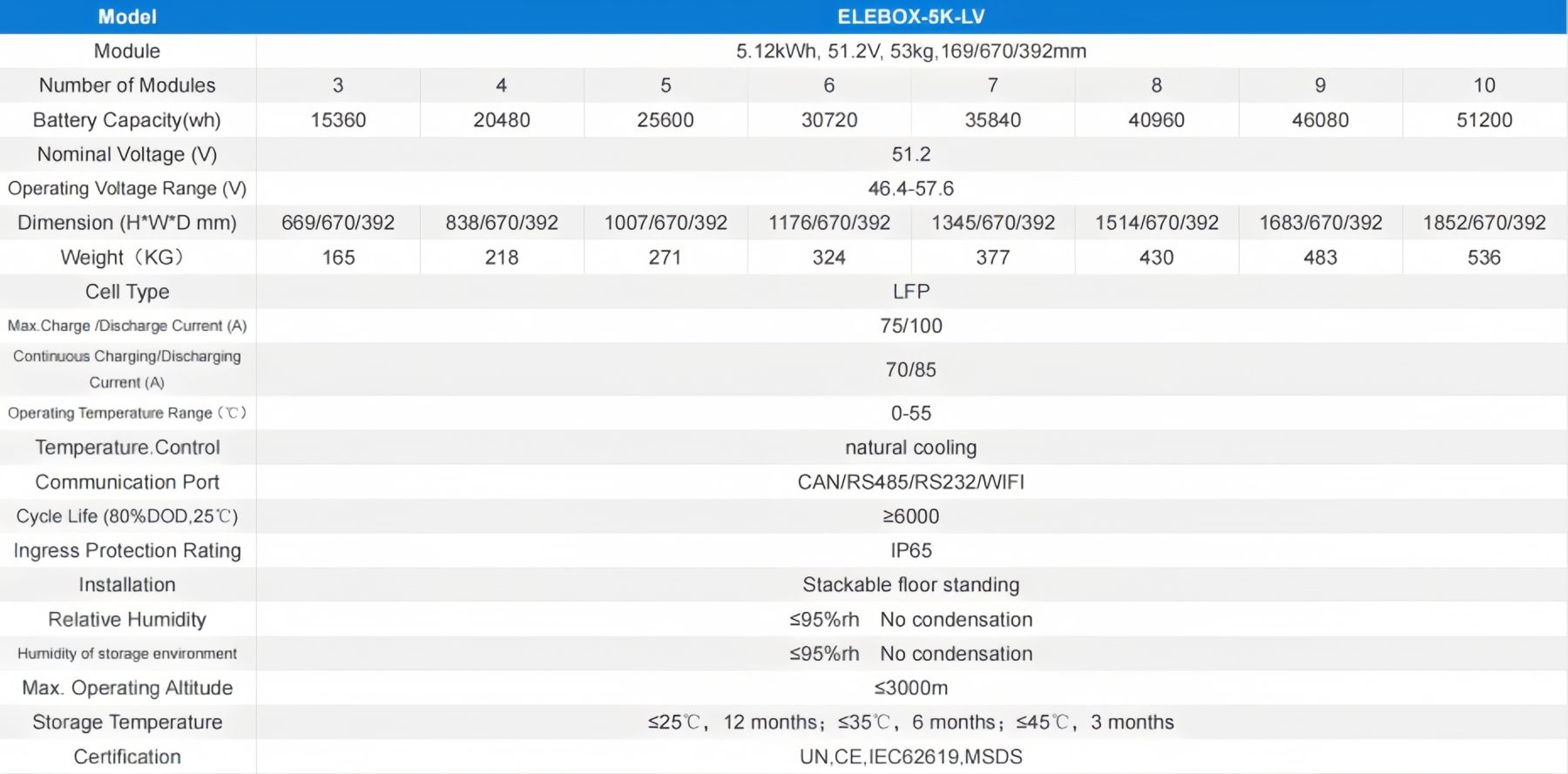Click the 46.4-57.6 operating voltage value
The height and width of the screenshot is (774, 1568).
click(x=910, y=189)
